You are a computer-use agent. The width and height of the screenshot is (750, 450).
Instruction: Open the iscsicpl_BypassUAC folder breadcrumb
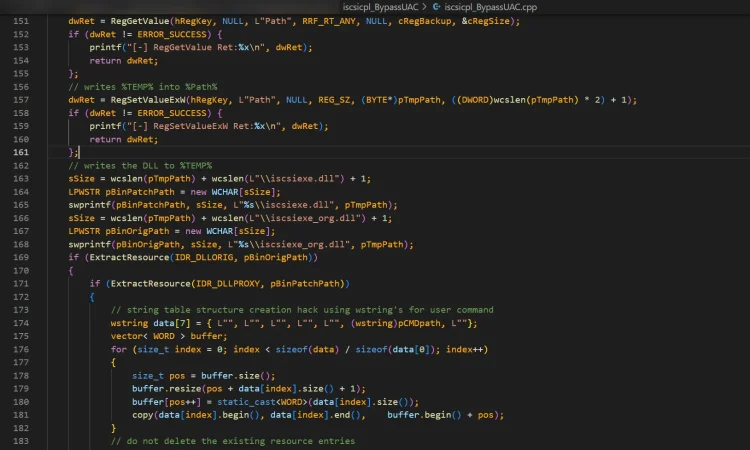[x=380, y=7]
